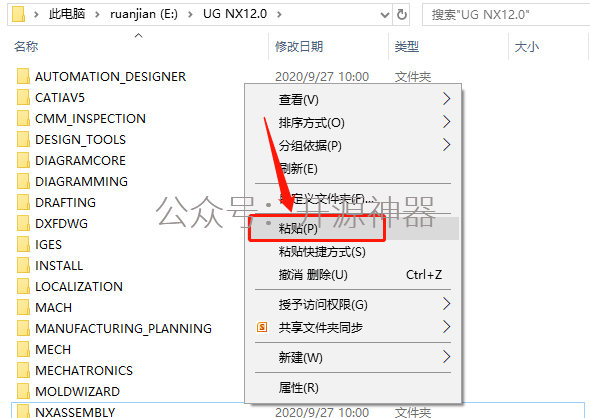Select UG NX12.0 breadcrumb
Viewport: 590px width, 418px height.
[x=235, y=14]
